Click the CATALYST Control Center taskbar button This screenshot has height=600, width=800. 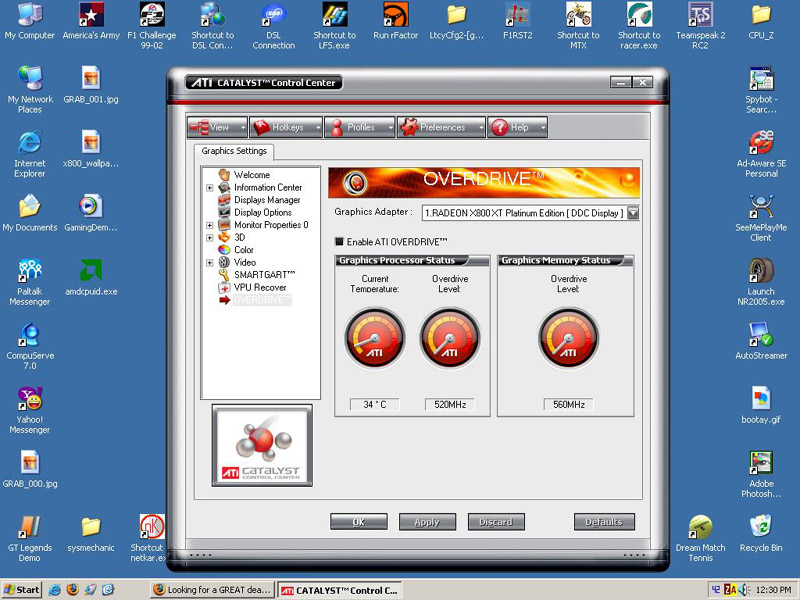pyautogui.click(x=339, y=590)
